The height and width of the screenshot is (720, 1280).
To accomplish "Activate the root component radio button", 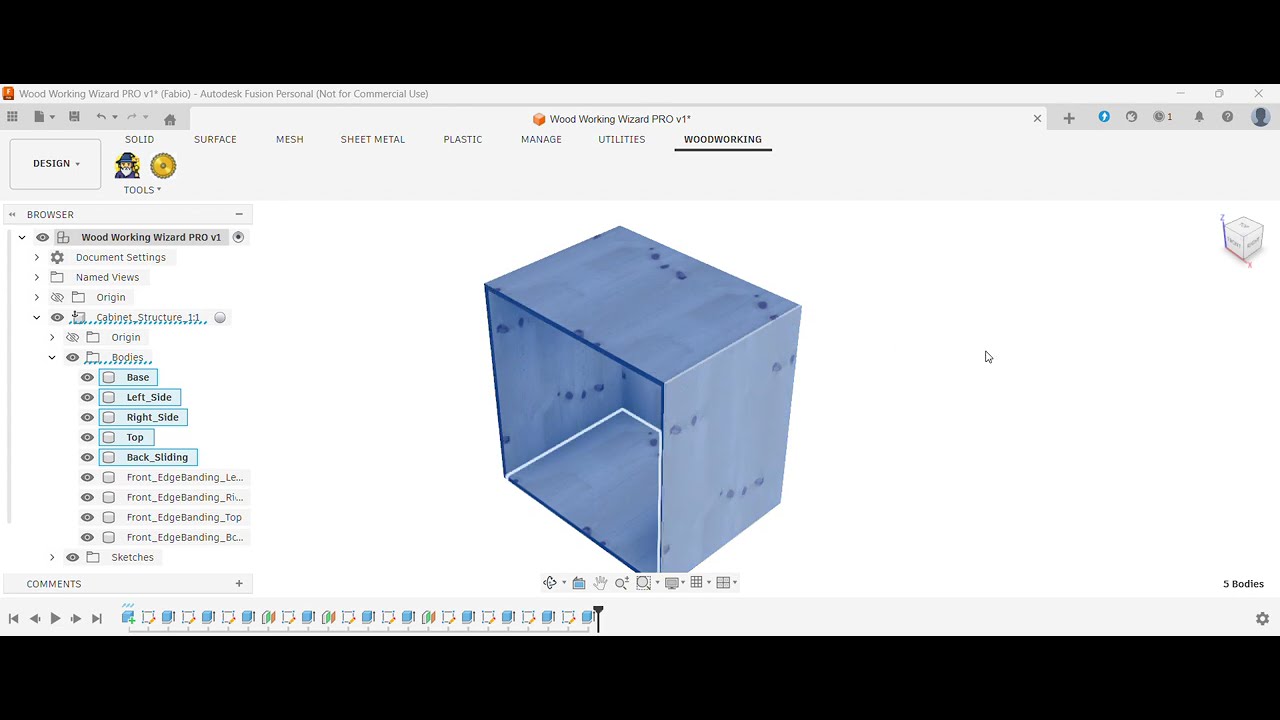I will coord(238,237).
